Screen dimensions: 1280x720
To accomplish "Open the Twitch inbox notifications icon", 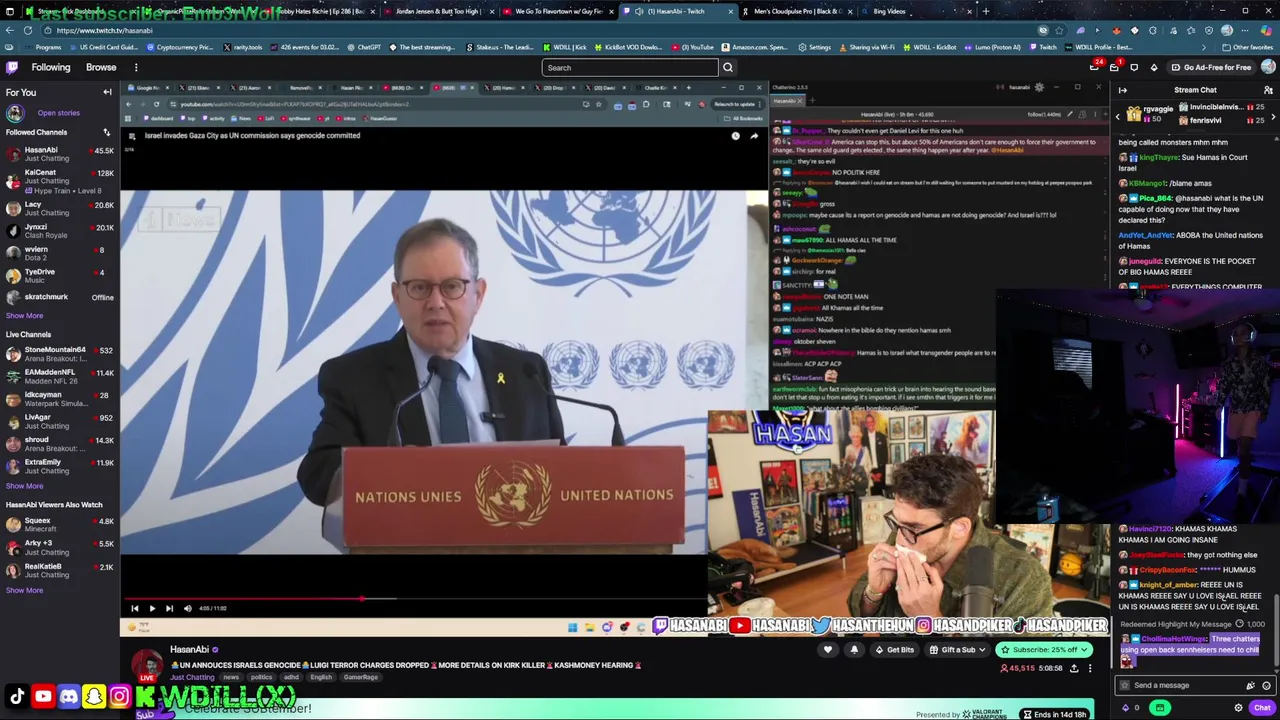I will (1114, 67).
